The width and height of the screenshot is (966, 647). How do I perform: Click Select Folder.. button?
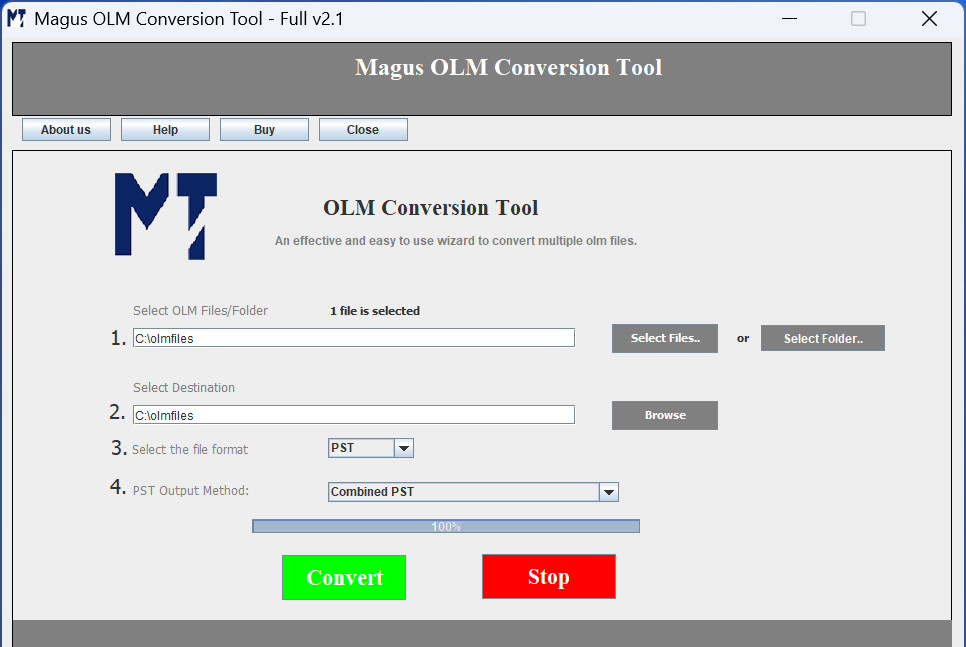tap(822, 338)
